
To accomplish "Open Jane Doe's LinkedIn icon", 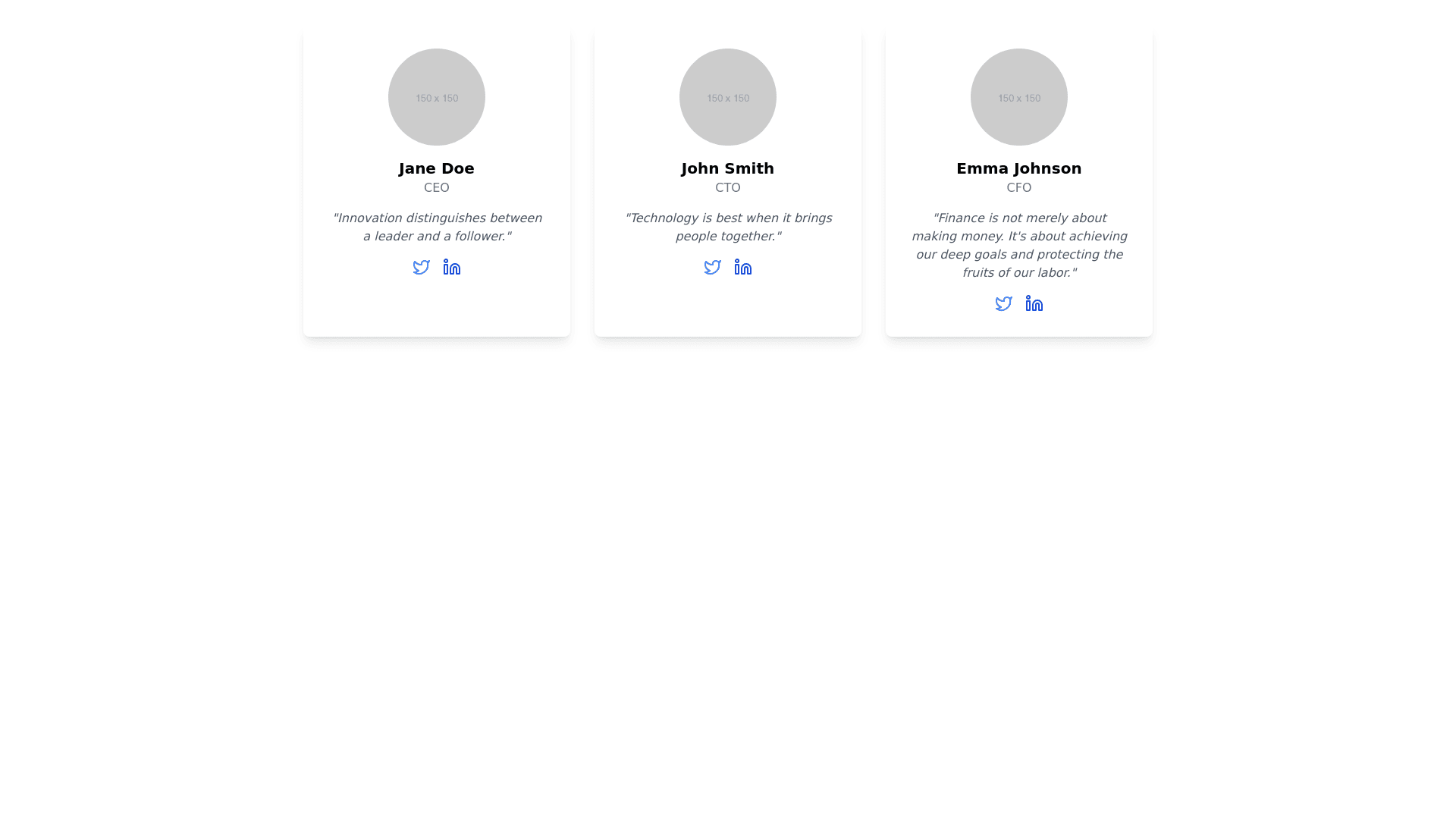I will click(x=452, y=267).
